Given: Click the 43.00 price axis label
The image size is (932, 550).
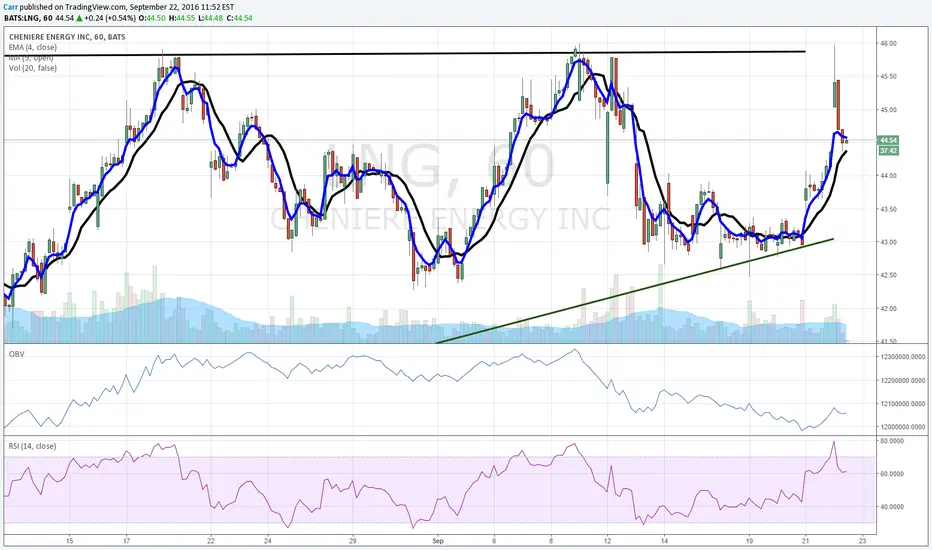Looking at the screenshot, I should click(x=889, y=242).
